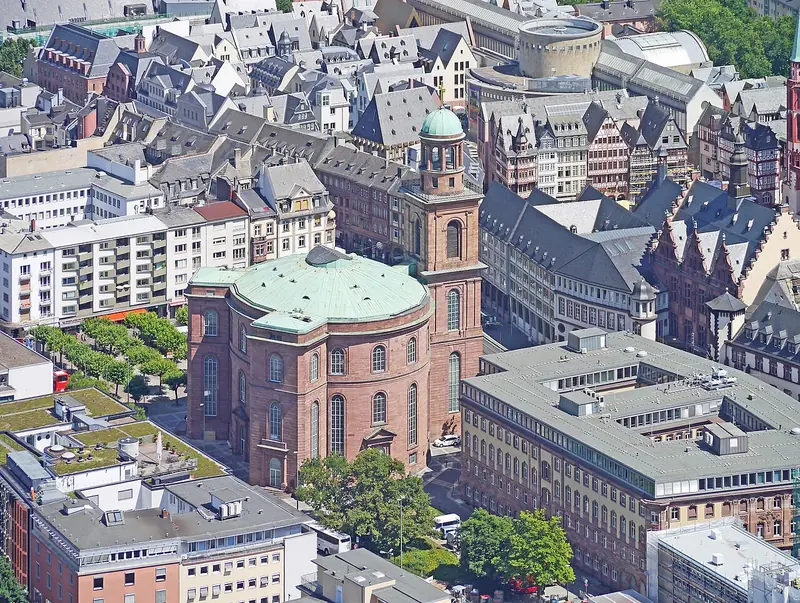
Task: Select the red-tiled roof among the white buildings
Action: tap(219, 211)
